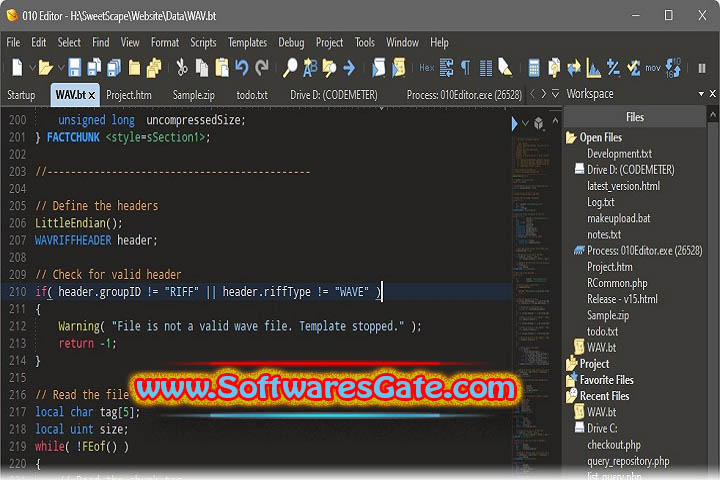Expand the Open File dropdown arrow
The image size is (720, 480).
click(61, 68)
